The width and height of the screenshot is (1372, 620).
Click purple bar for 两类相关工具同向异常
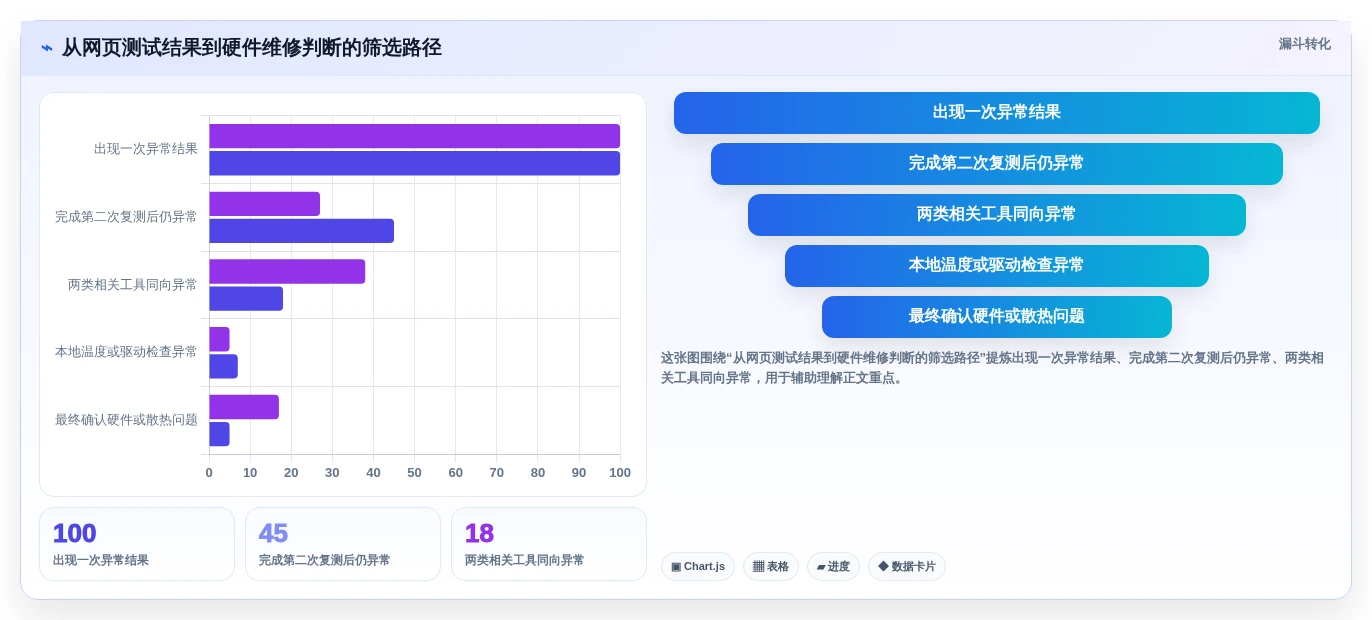coord(287,272)
